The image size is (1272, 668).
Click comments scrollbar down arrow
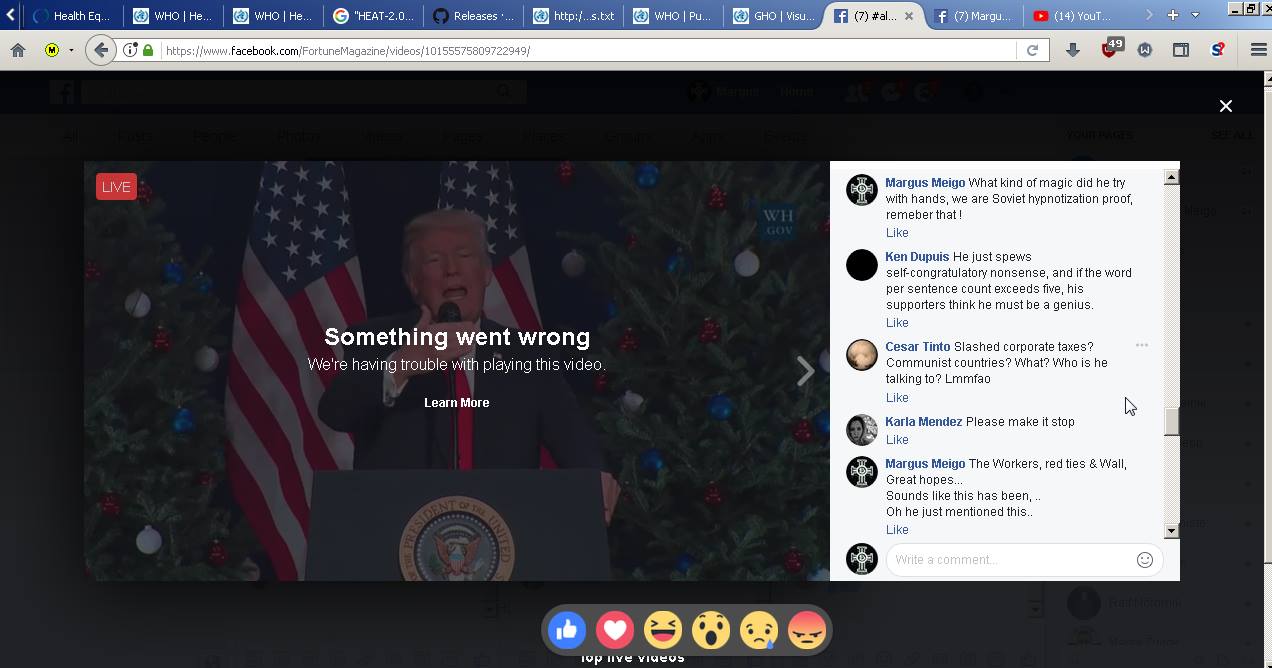click(x=1171, y=531)
